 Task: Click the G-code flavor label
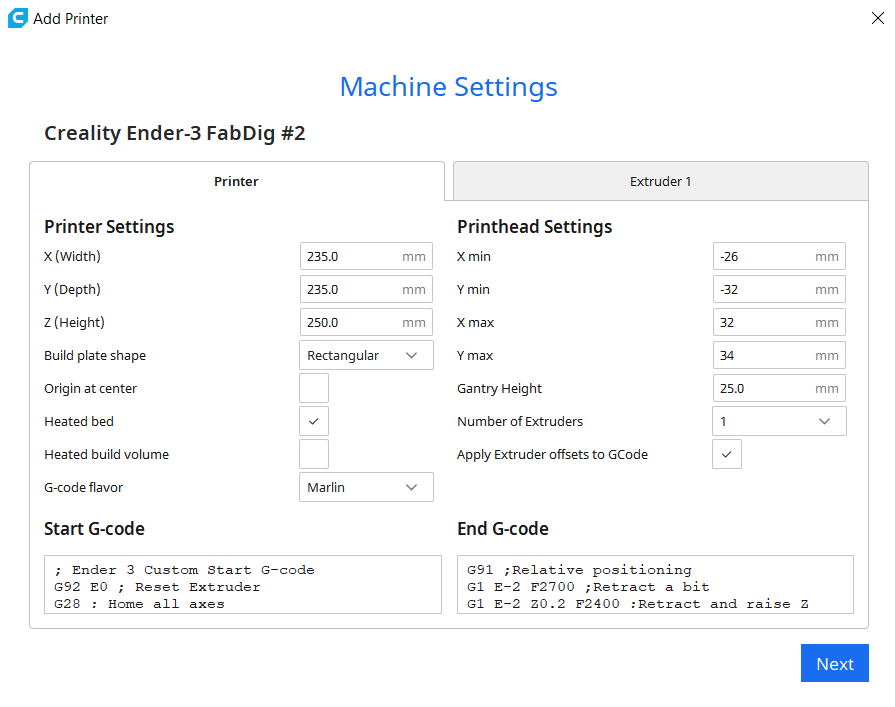(83, 487)
